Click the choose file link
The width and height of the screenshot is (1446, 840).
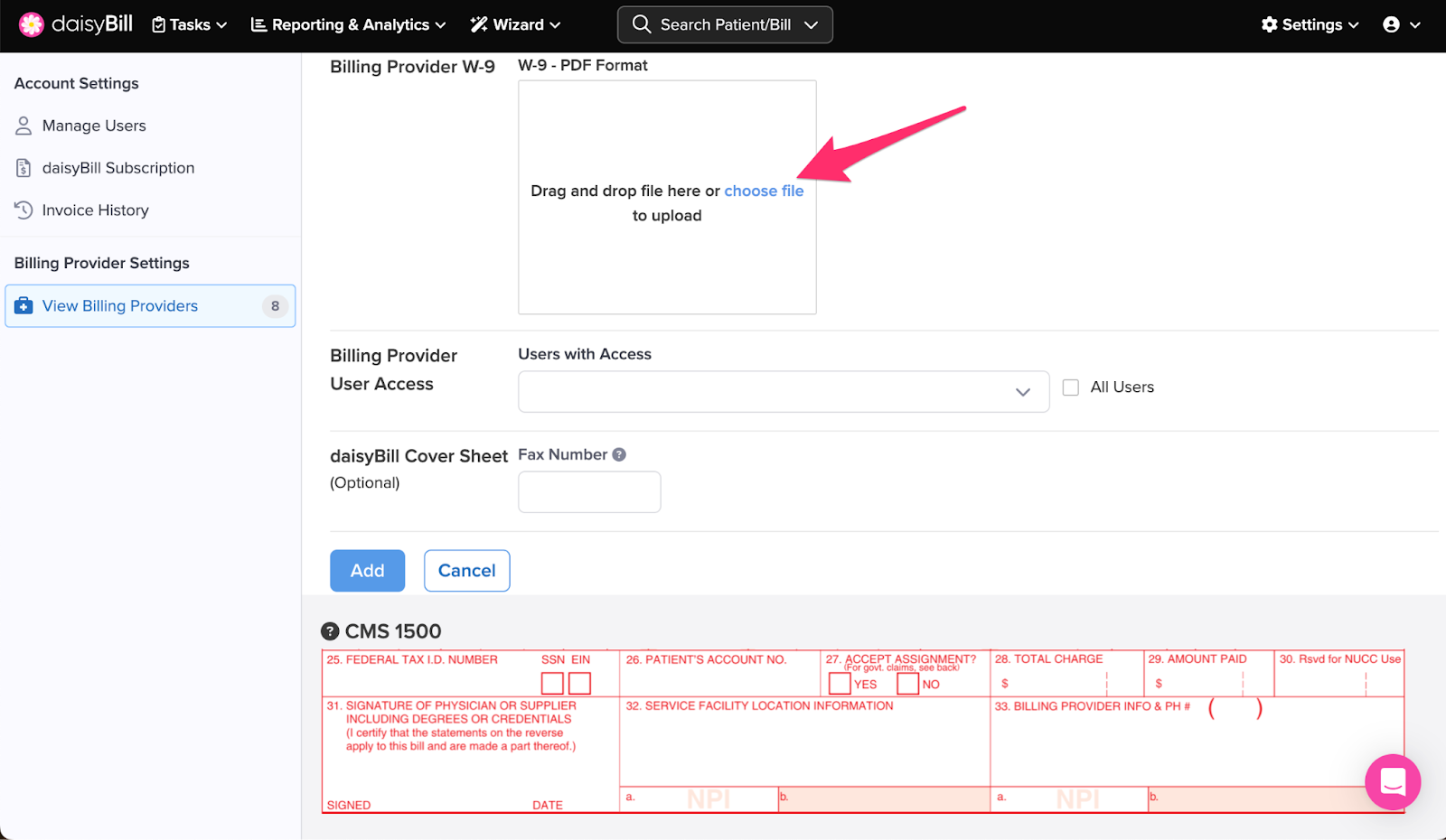coord(764,191)
